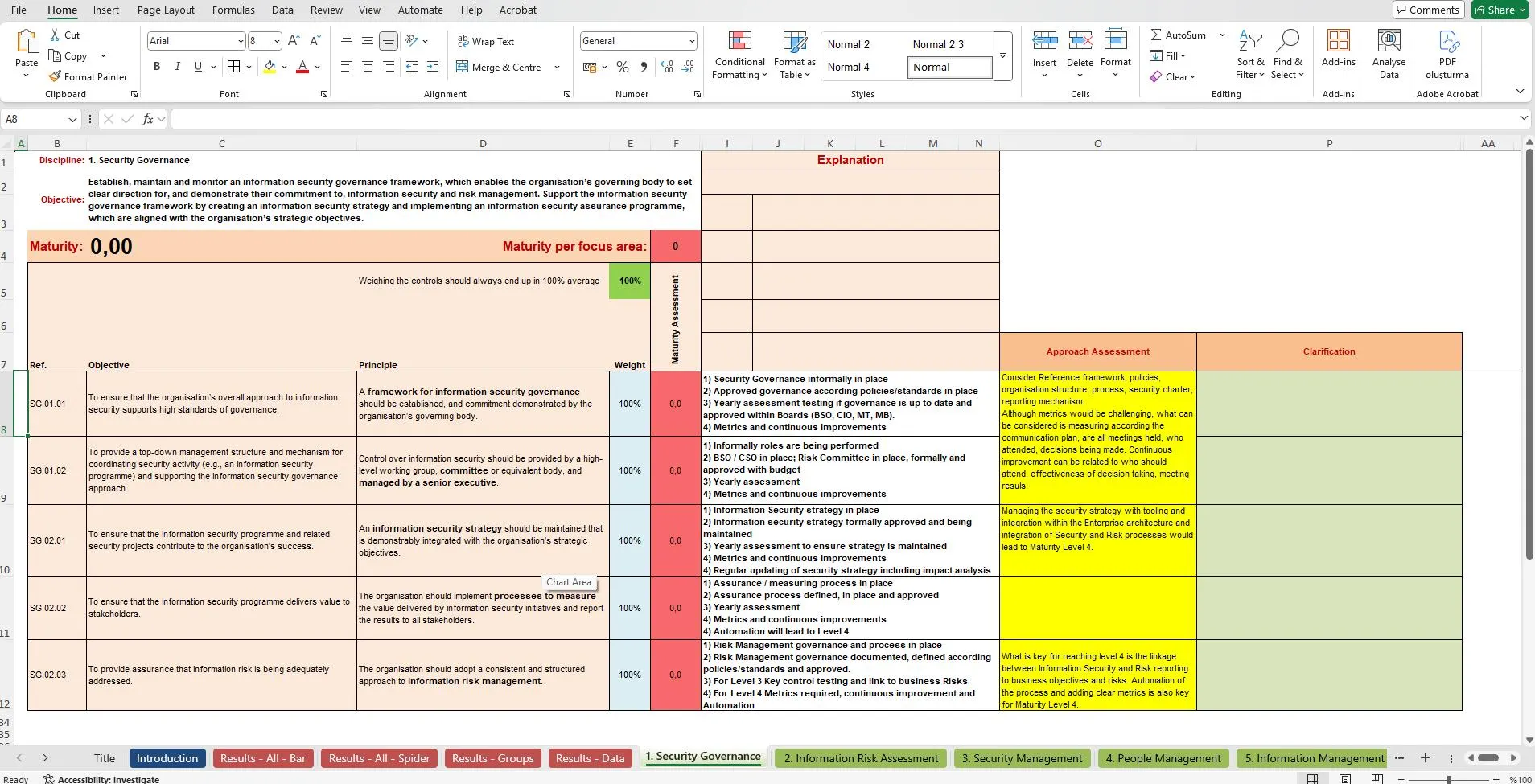Click the Paste clipboard icon

pyautogui.click(x=27, y=42)
